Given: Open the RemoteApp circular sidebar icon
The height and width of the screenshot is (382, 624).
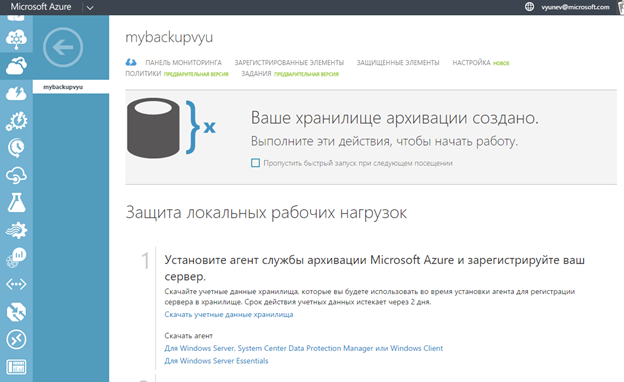Looking at the screenshot, I should click(x=16, y=339).
